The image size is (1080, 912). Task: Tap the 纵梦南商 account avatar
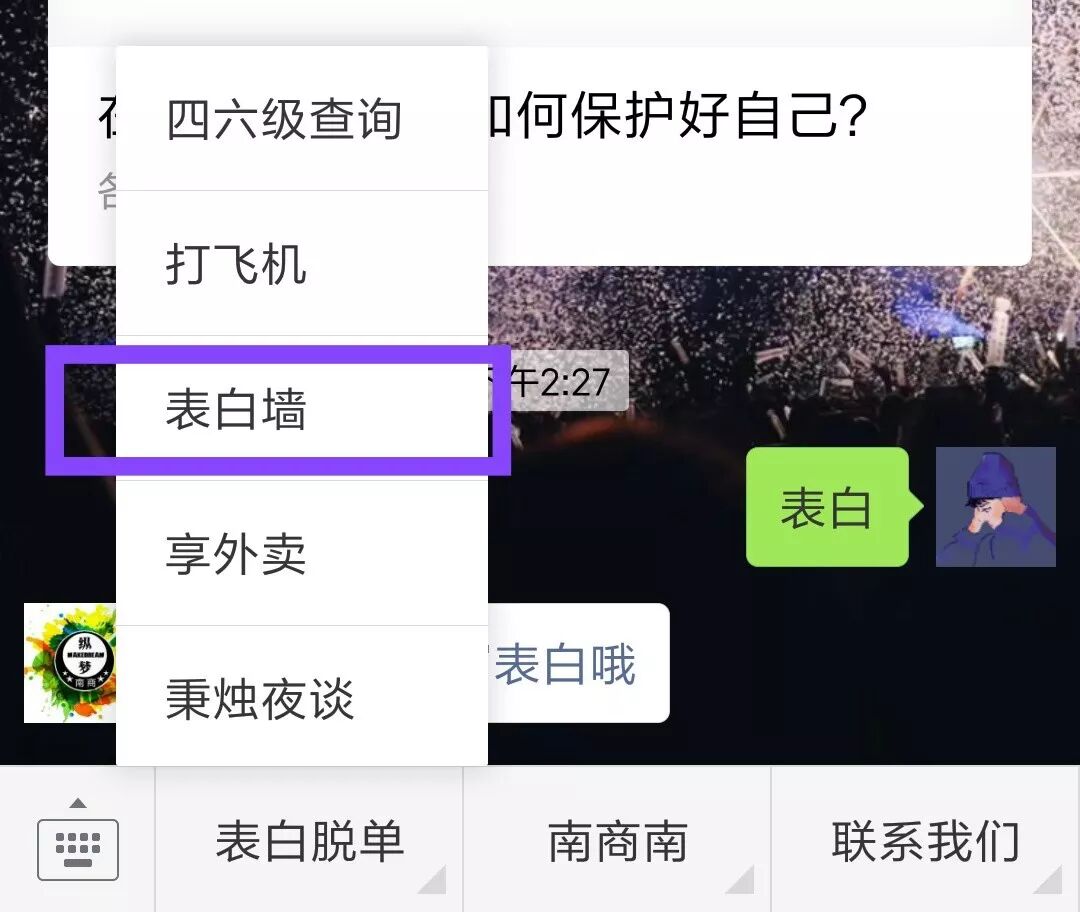point(70,663)
